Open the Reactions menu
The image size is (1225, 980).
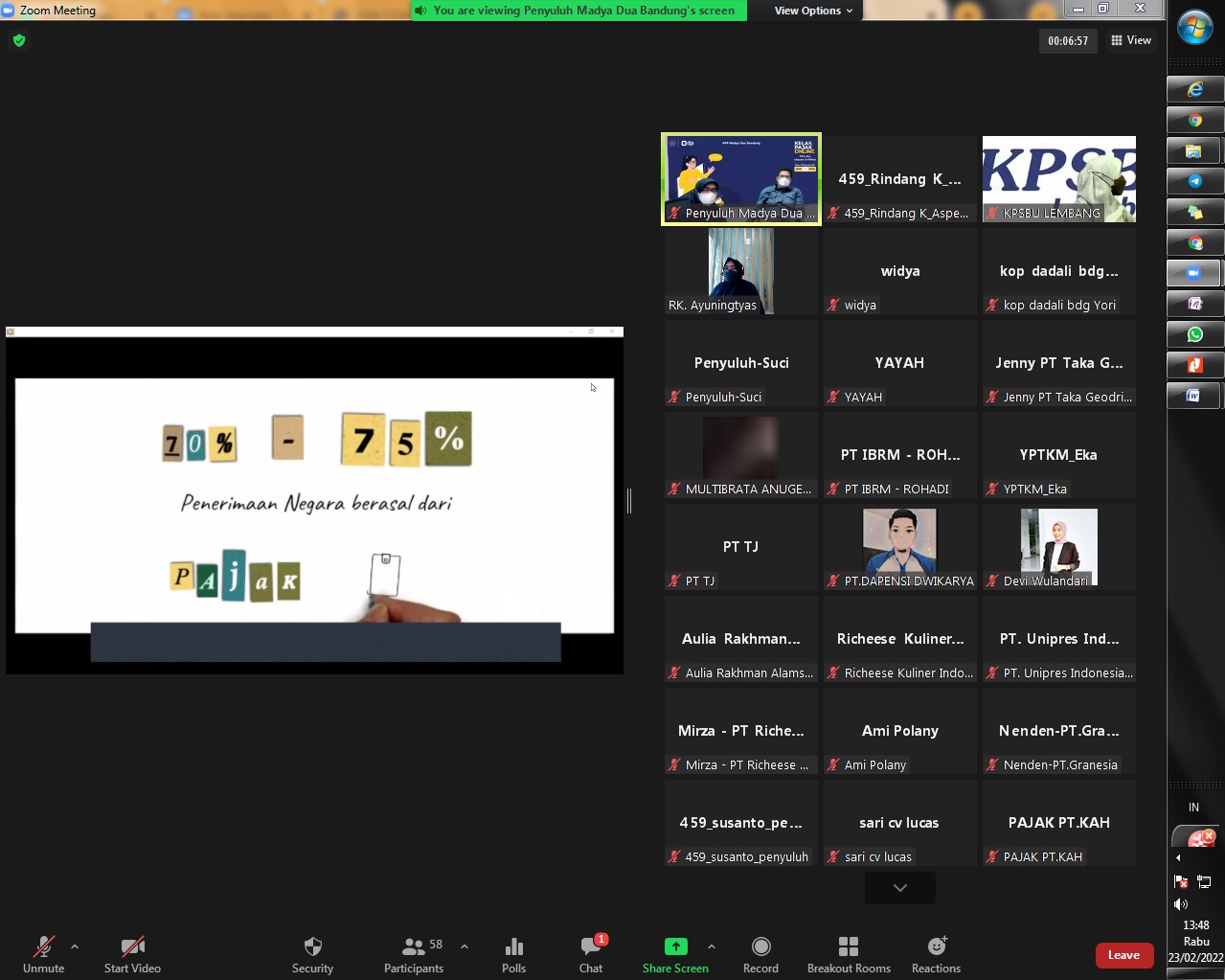point(936,947)
